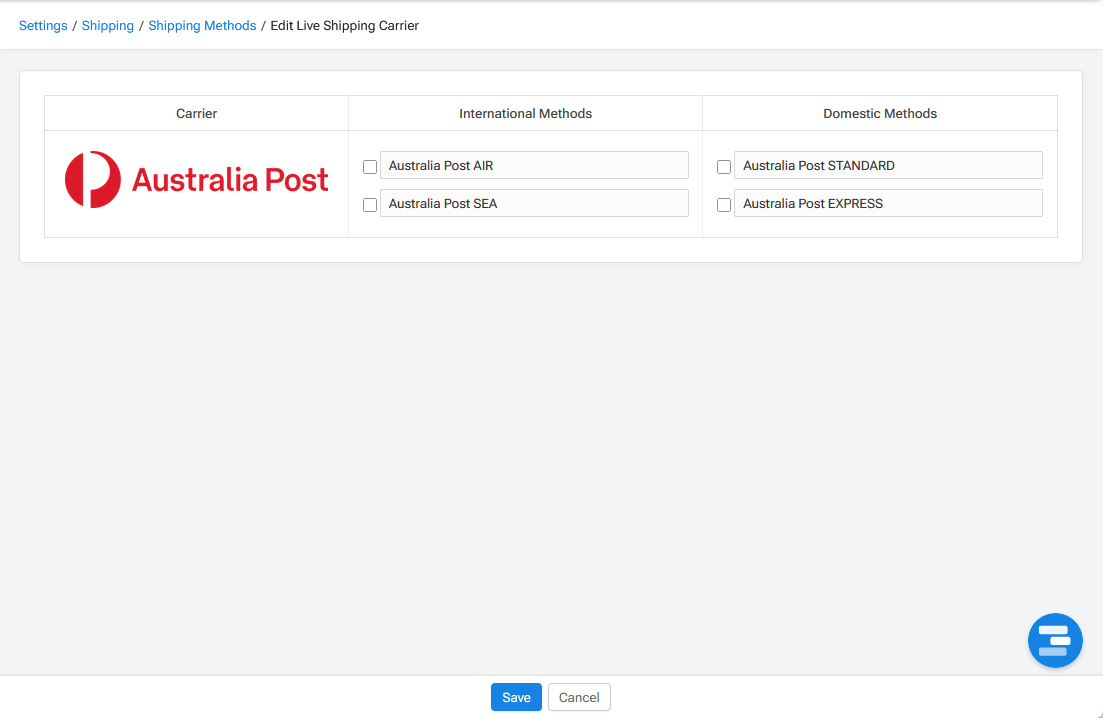This screenshot has height=718, width=1103.
Task: Click the Australia Post logo
Action: [x=196, y=179]
